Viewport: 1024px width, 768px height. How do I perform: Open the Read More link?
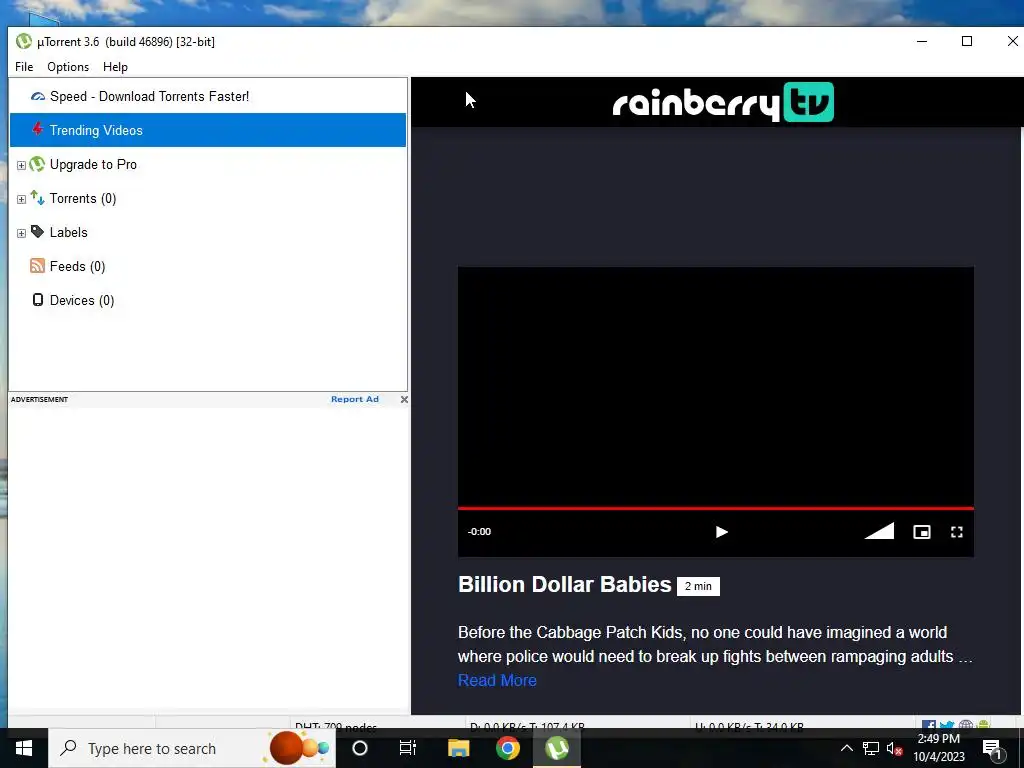click(x=497, y=680)
